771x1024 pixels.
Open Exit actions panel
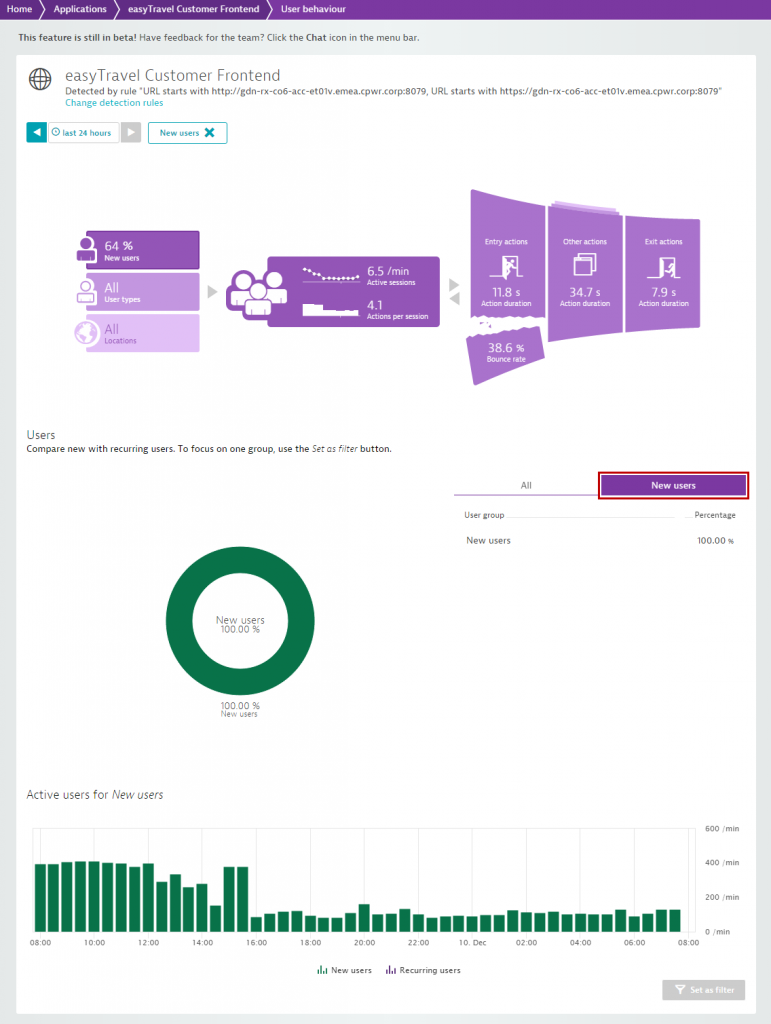[x=663, y=273]
